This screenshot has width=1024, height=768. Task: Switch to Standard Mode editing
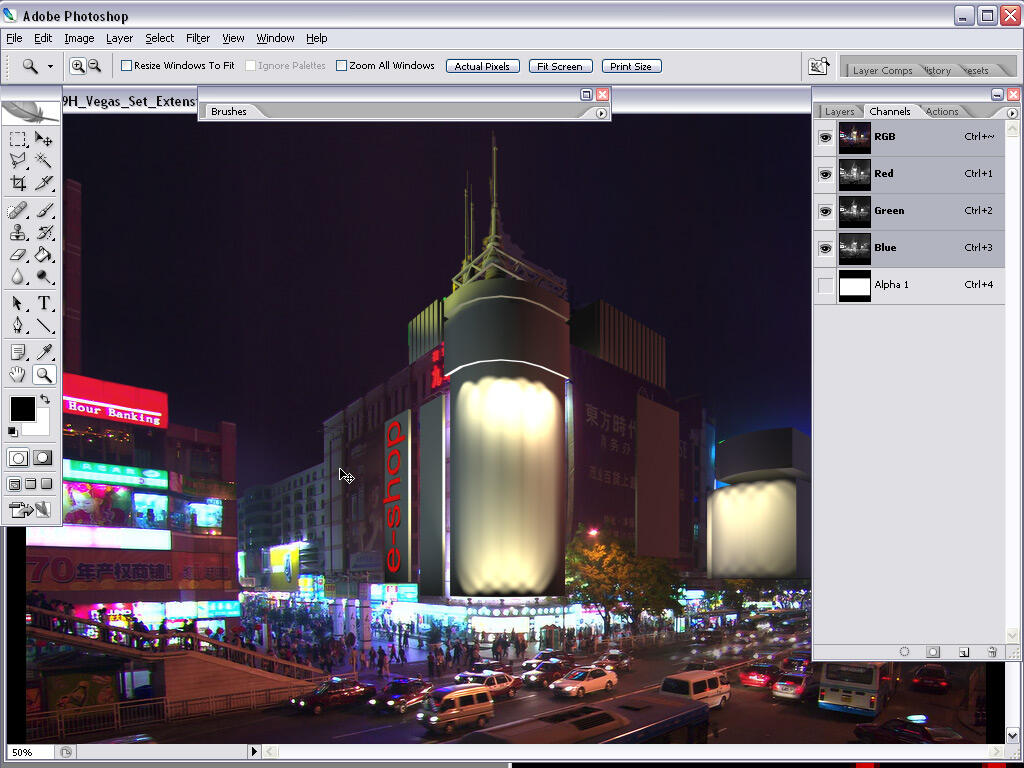click(x=18, y=458)
